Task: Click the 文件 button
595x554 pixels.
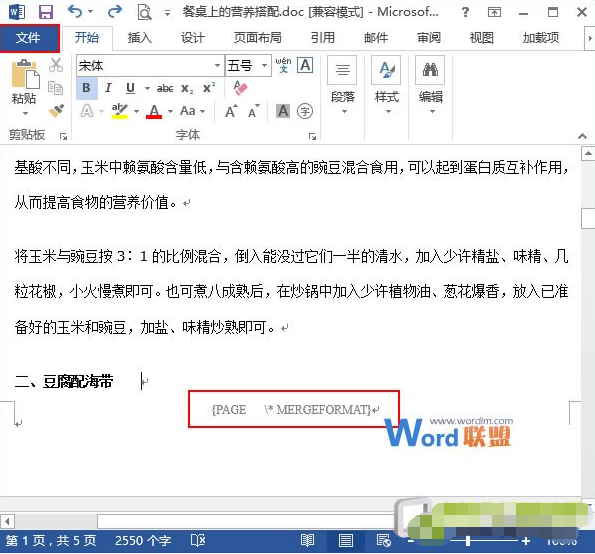Action: (x=30, y=38)
